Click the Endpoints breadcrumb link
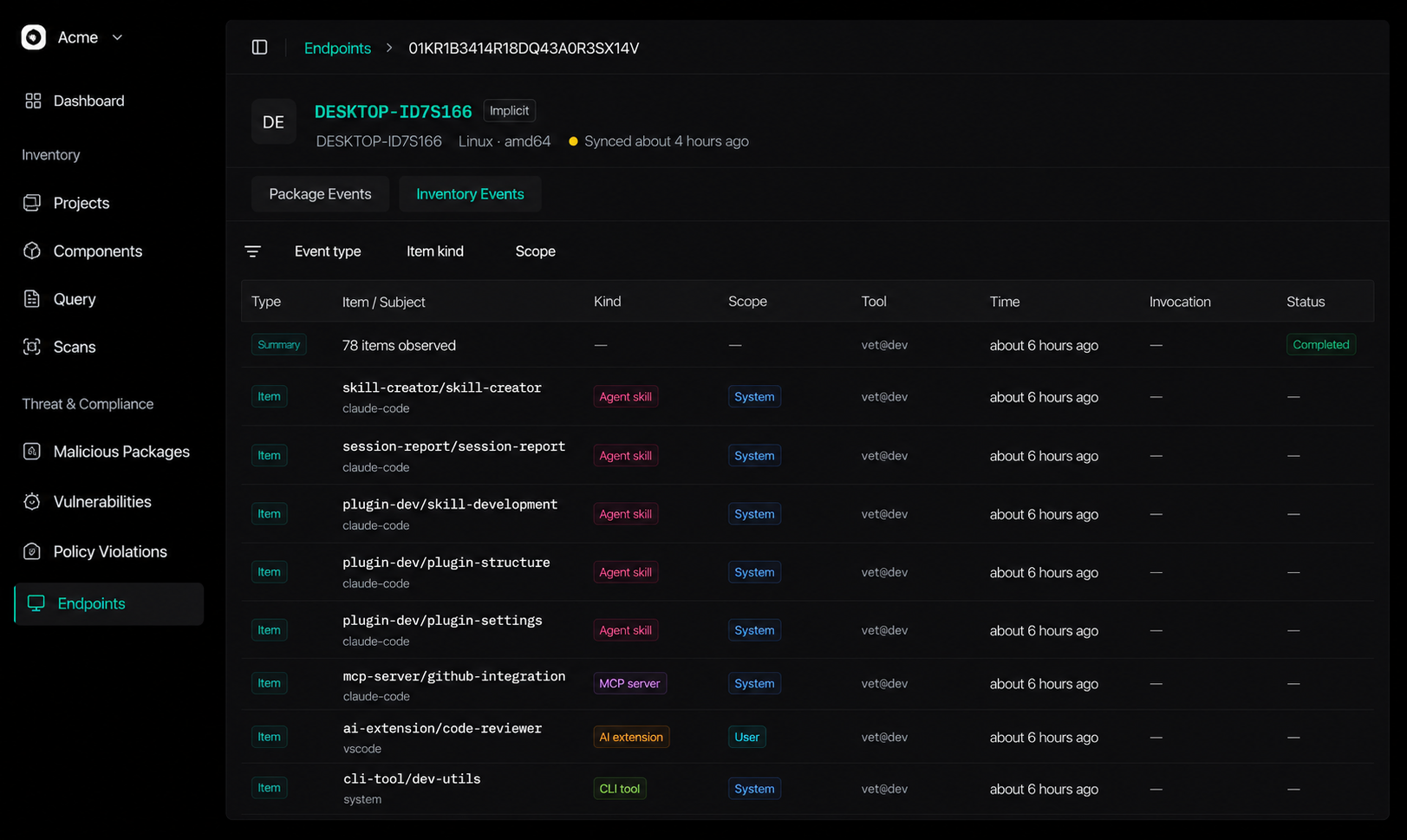The width and height of the screenshot is (1407, 840). (337, 48)
